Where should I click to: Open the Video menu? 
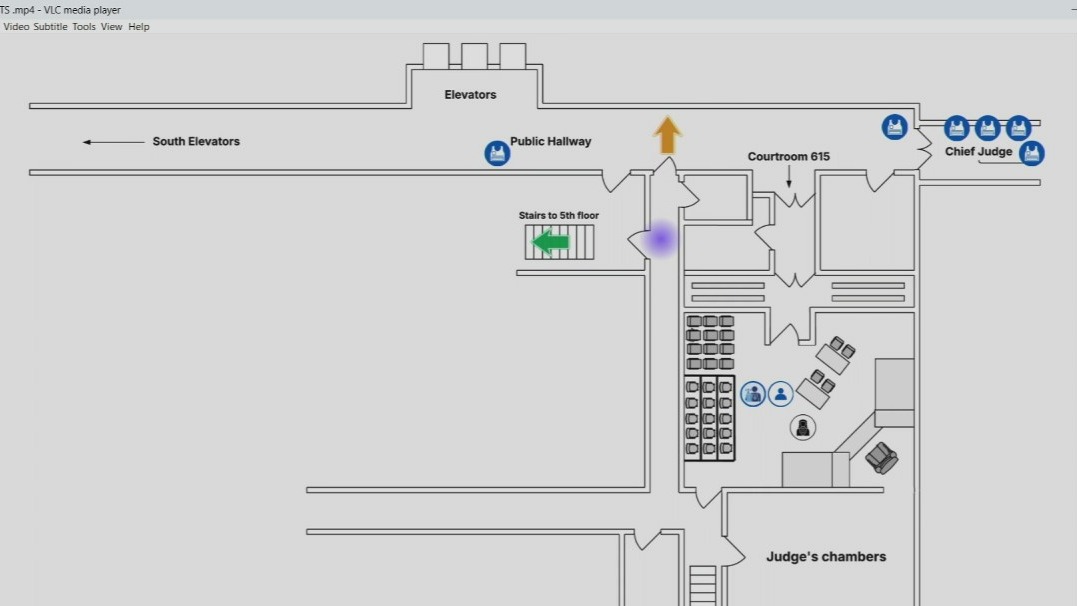pyautogui.click(x=14, y=27)
